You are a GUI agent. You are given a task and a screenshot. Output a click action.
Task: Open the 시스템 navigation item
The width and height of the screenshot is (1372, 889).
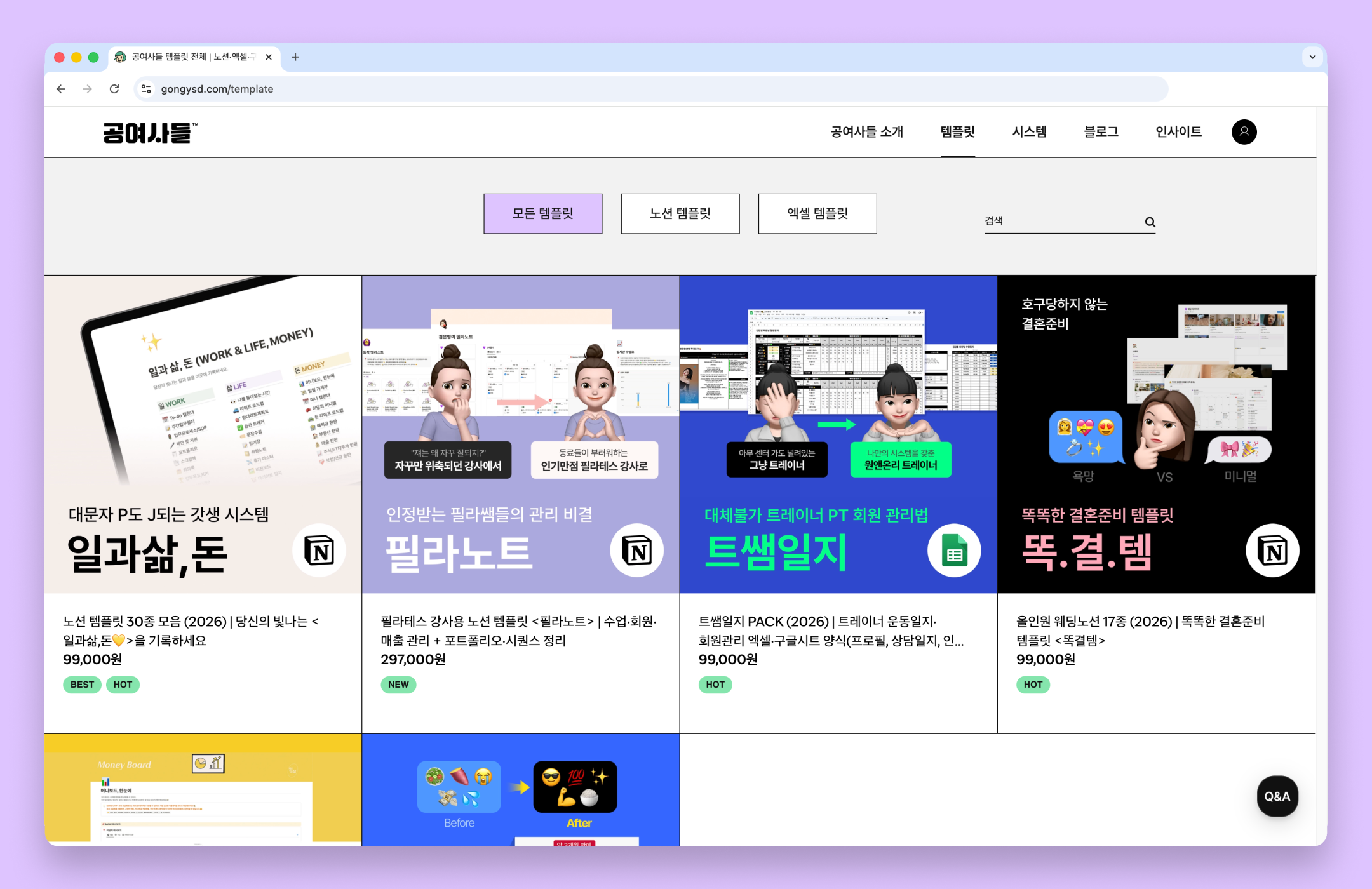(x=1029, y=131)
